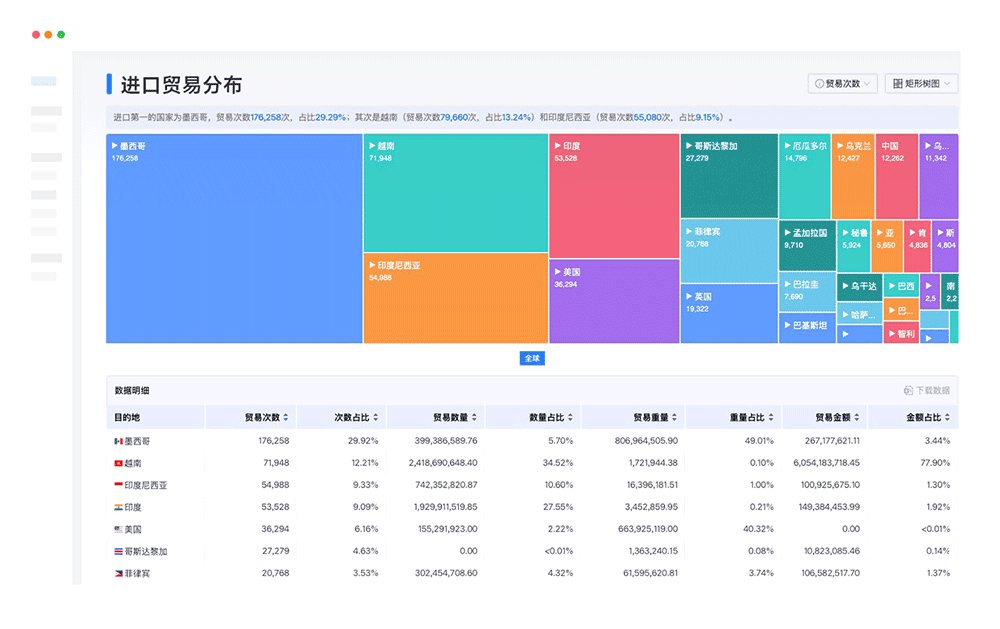Select the second sidebar navigation item
The image size is (1000, 629).
click(44, 110)
